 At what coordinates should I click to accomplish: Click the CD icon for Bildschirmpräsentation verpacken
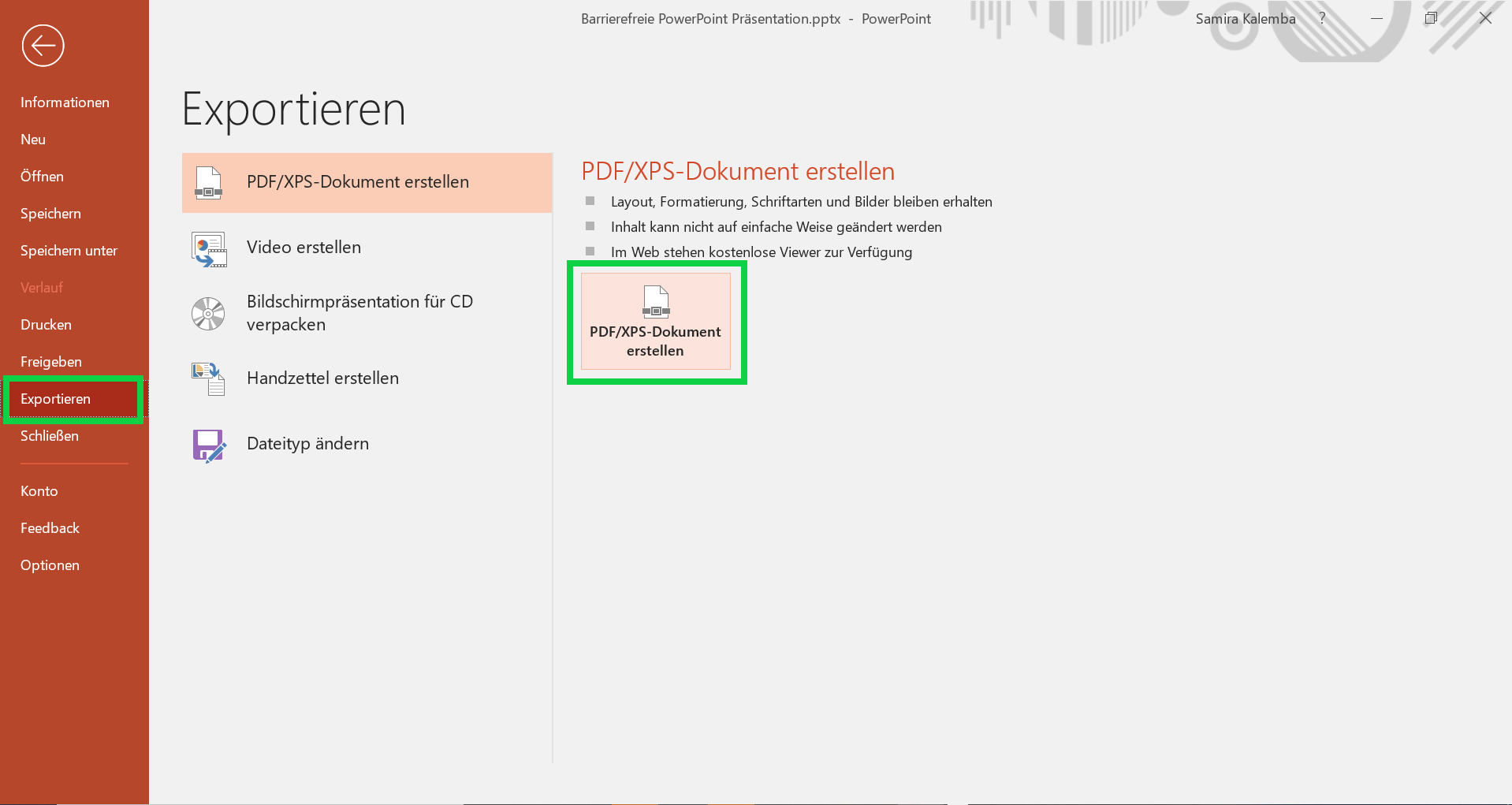(x=208, y=313)
